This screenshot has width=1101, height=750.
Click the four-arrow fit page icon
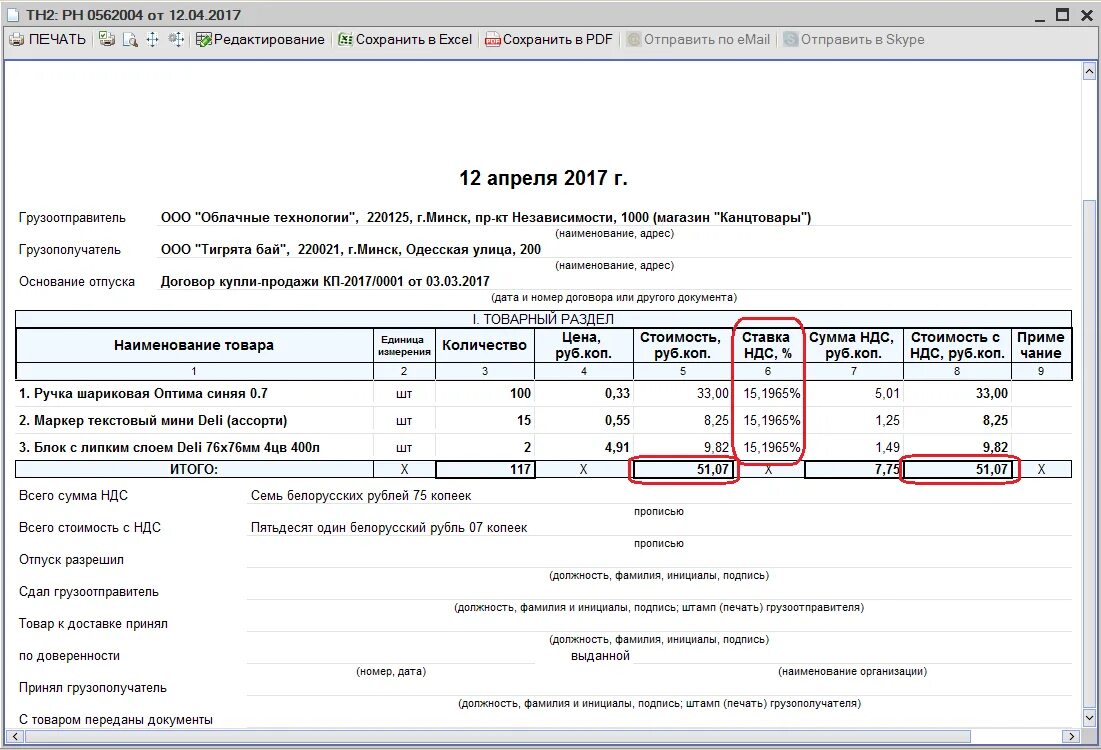tap(152, 40)
